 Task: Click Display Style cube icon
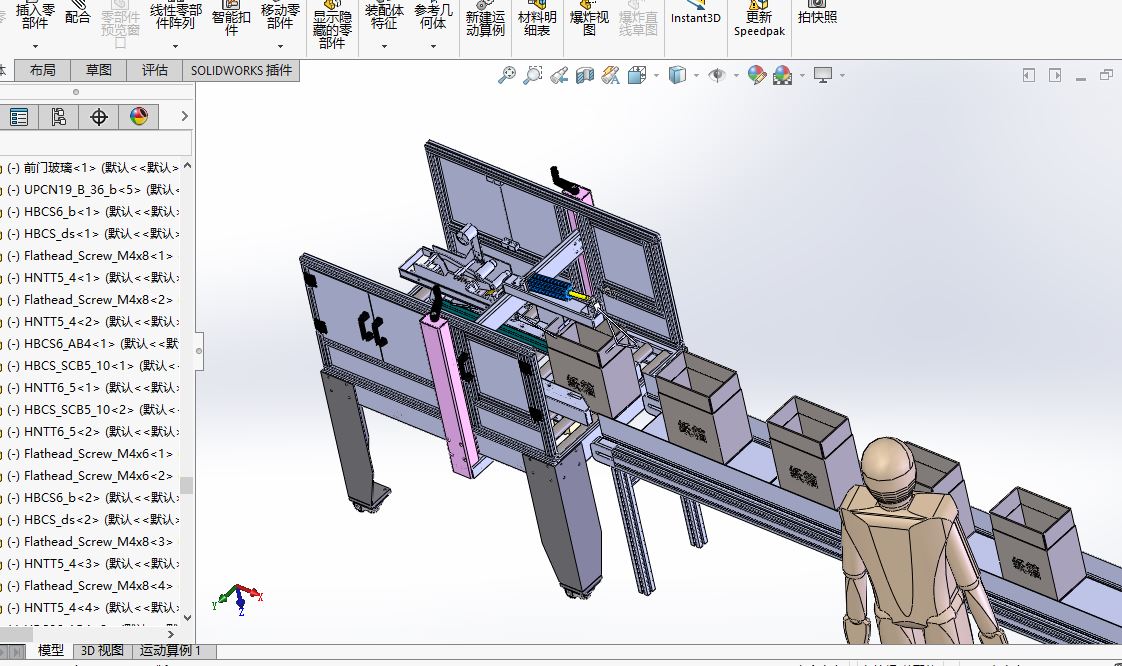(677, 75)
